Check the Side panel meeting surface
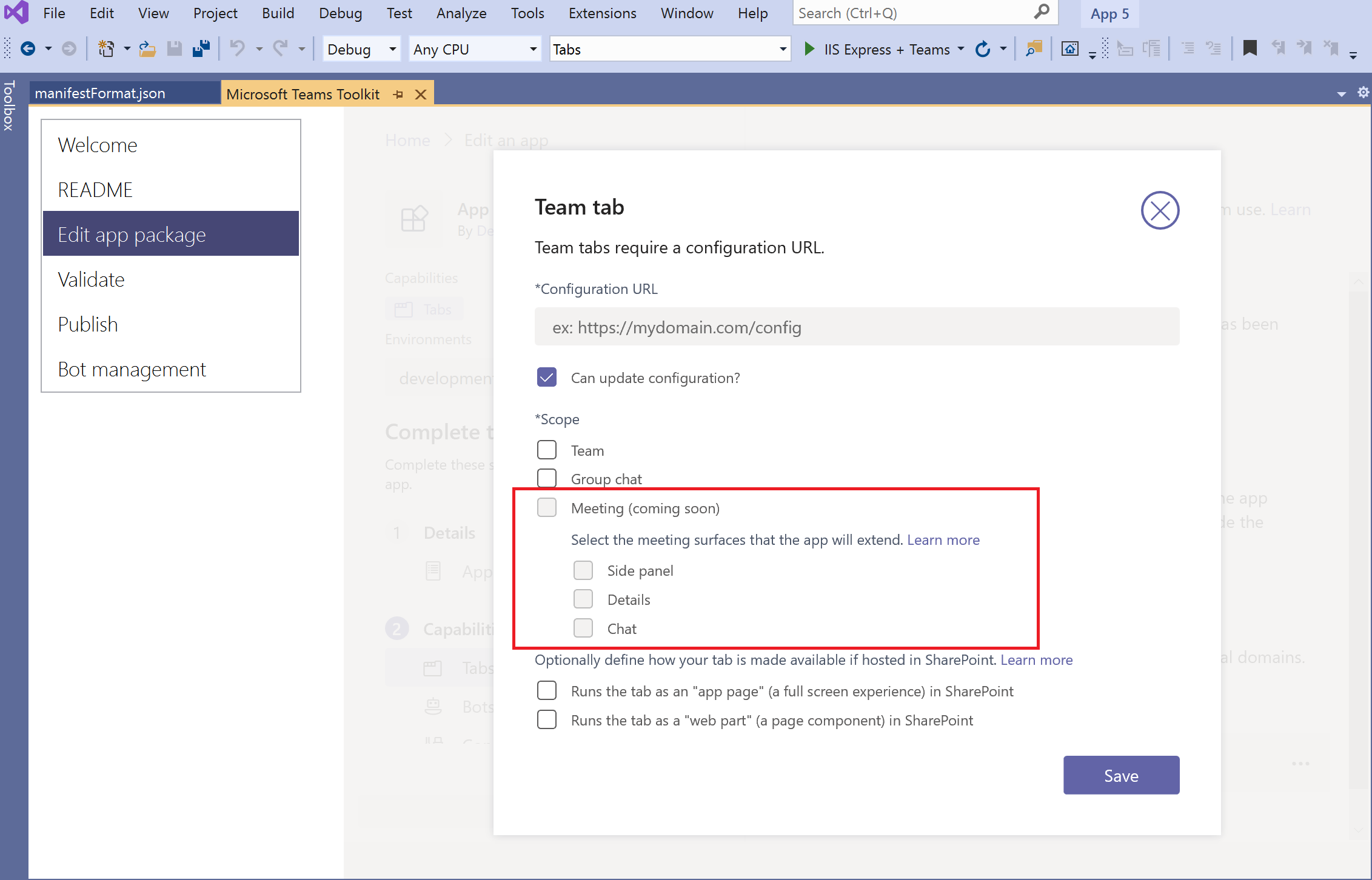 (583, 570)
